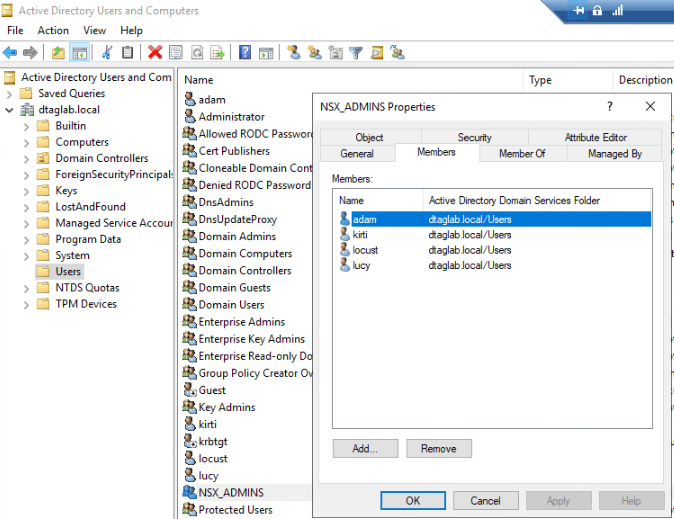Click the Cut scissors toolbar icon
The height and width of the screenshot is (519, 674).
(106, 52)
